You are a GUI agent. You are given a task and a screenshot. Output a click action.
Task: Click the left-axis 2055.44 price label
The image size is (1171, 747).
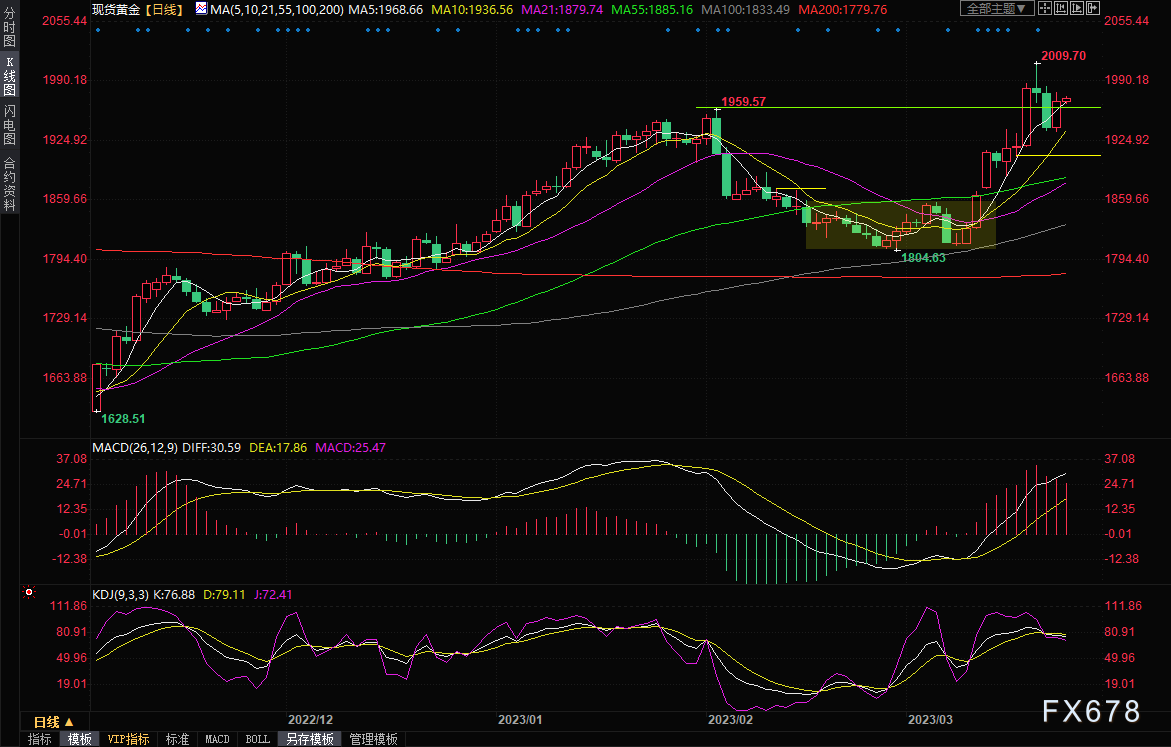[x=64, y=21]
